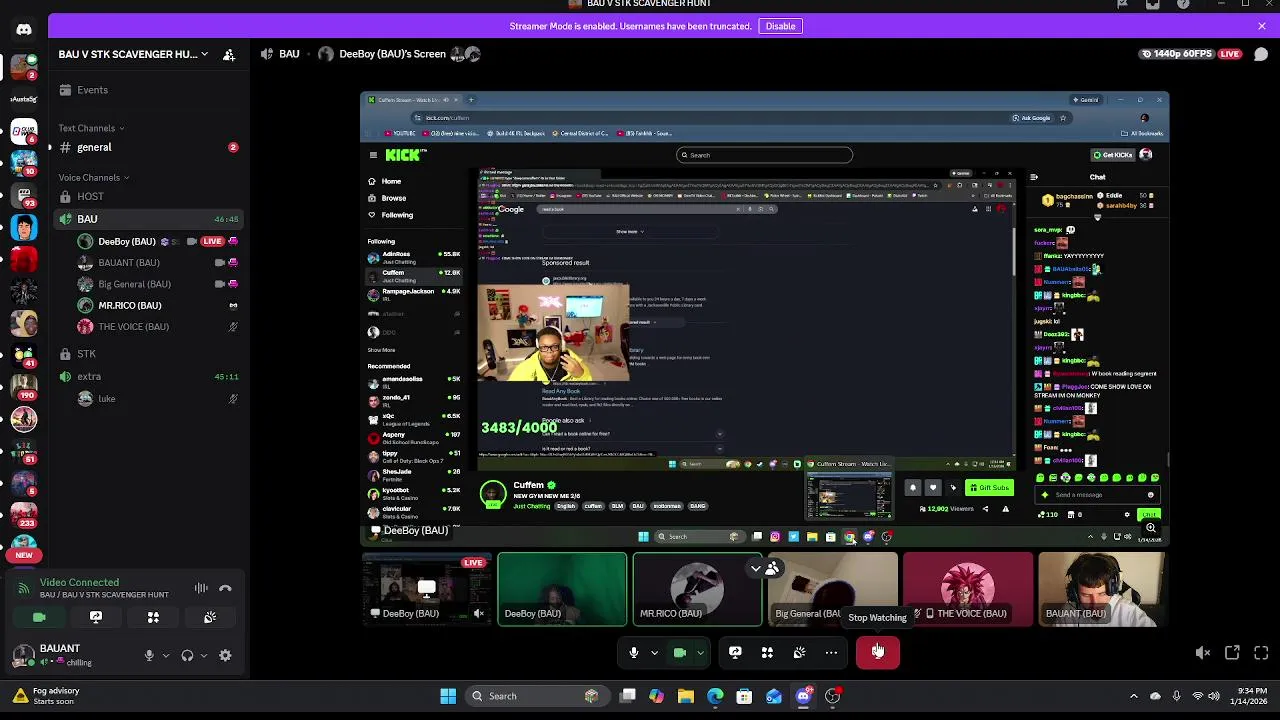Open Windows Start menu
Screen dimensions: 1280x720
[x=448, y=696]
